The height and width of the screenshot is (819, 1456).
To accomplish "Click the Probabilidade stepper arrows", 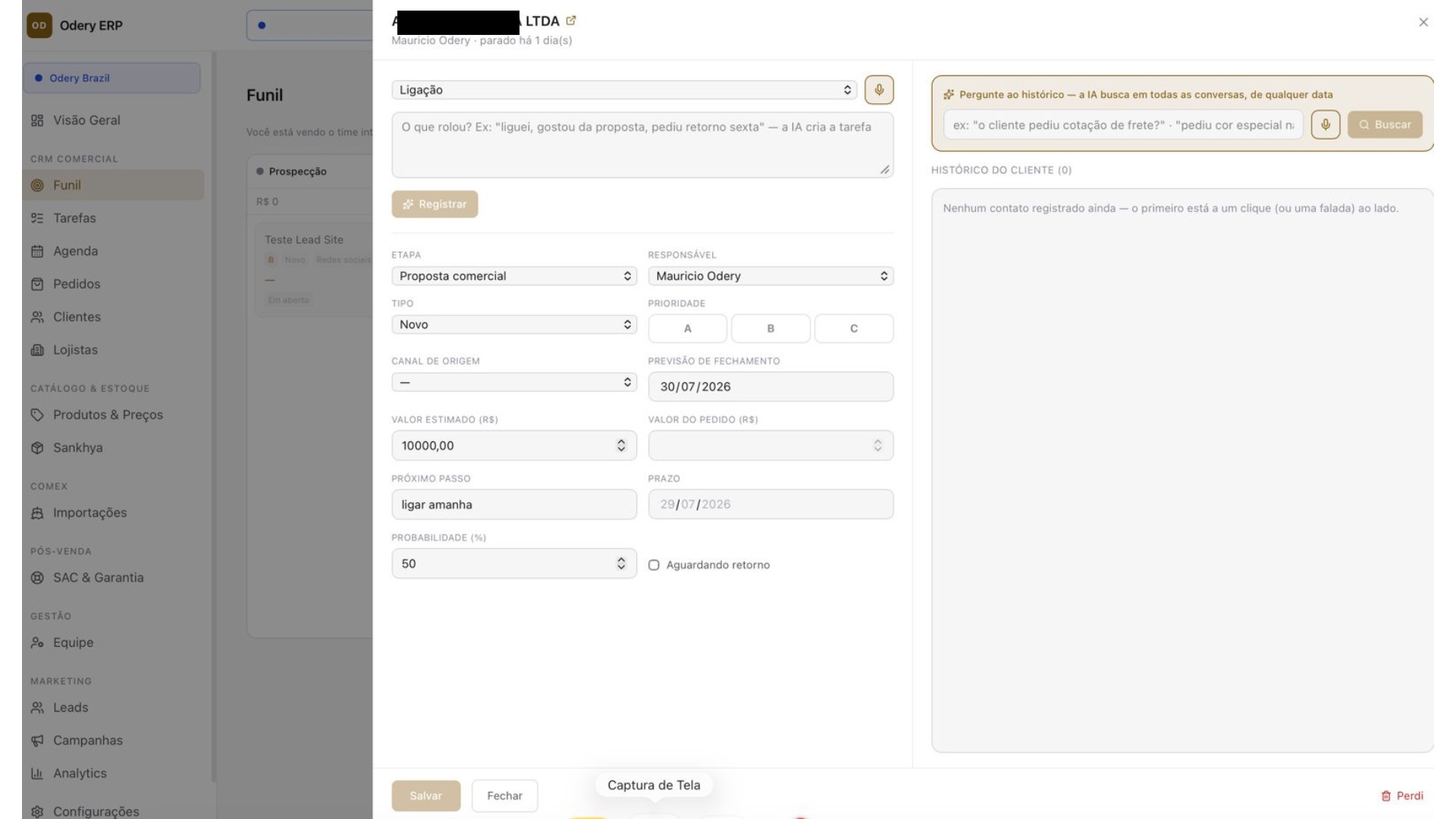I will 621,563.
